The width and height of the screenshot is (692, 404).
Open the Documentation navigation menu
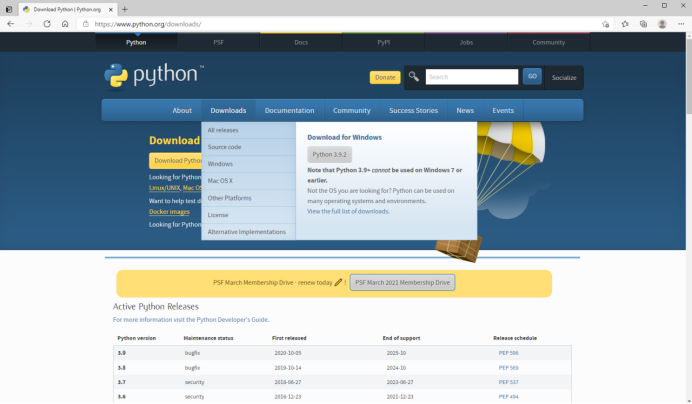pos(290,110)
